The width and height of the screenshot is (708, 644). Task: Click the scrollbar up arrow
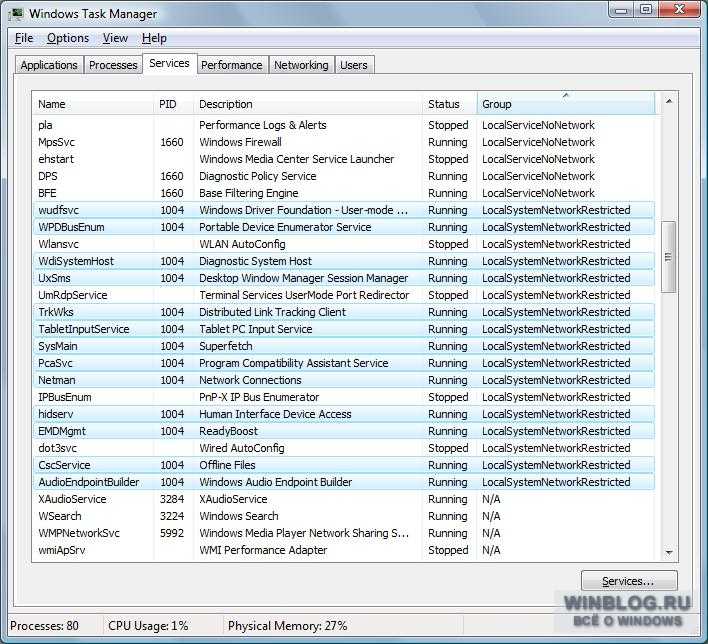tap(669, 101)
